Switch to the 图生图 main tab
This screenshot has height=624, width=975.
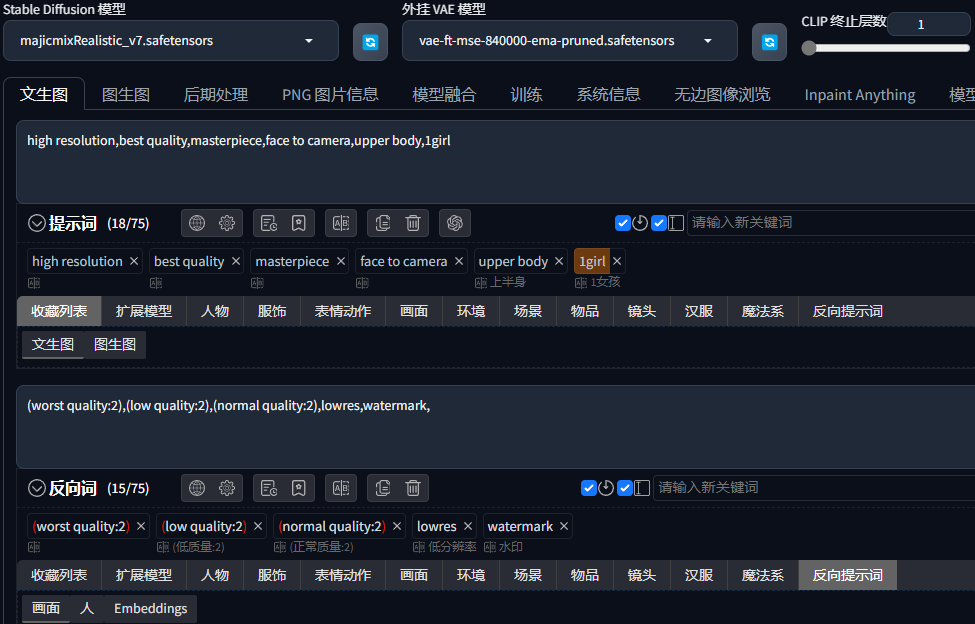[x=126, y=94]
